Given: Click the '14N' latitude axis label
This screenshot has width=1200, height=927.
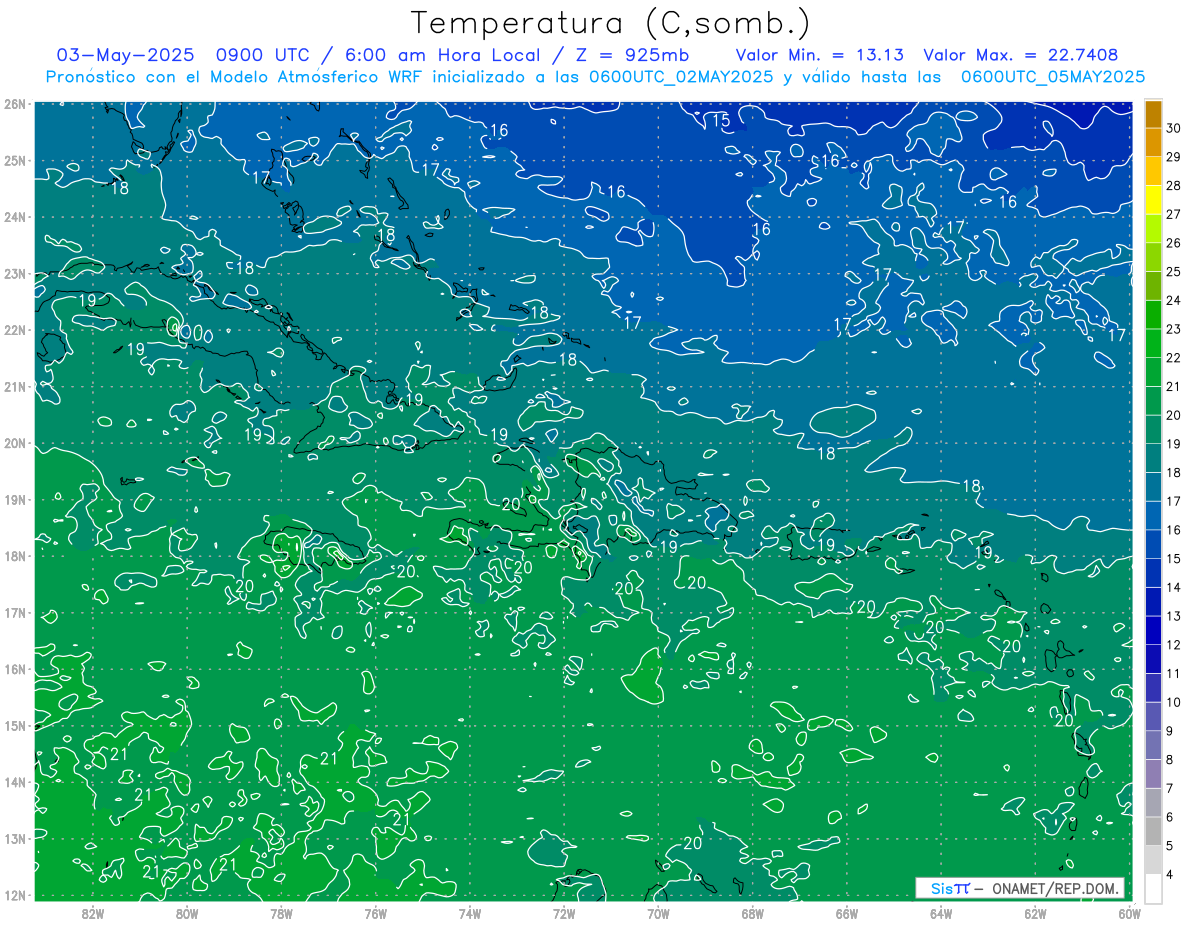Looking at the screenshot, I should [x=15, y=782].
